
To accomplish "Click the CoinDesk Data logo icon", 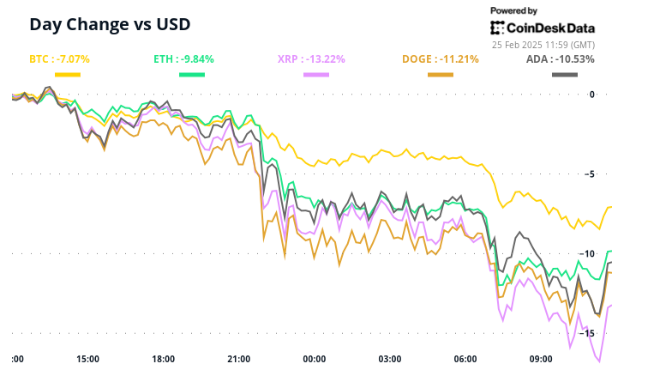I will (x=497, y=28).
